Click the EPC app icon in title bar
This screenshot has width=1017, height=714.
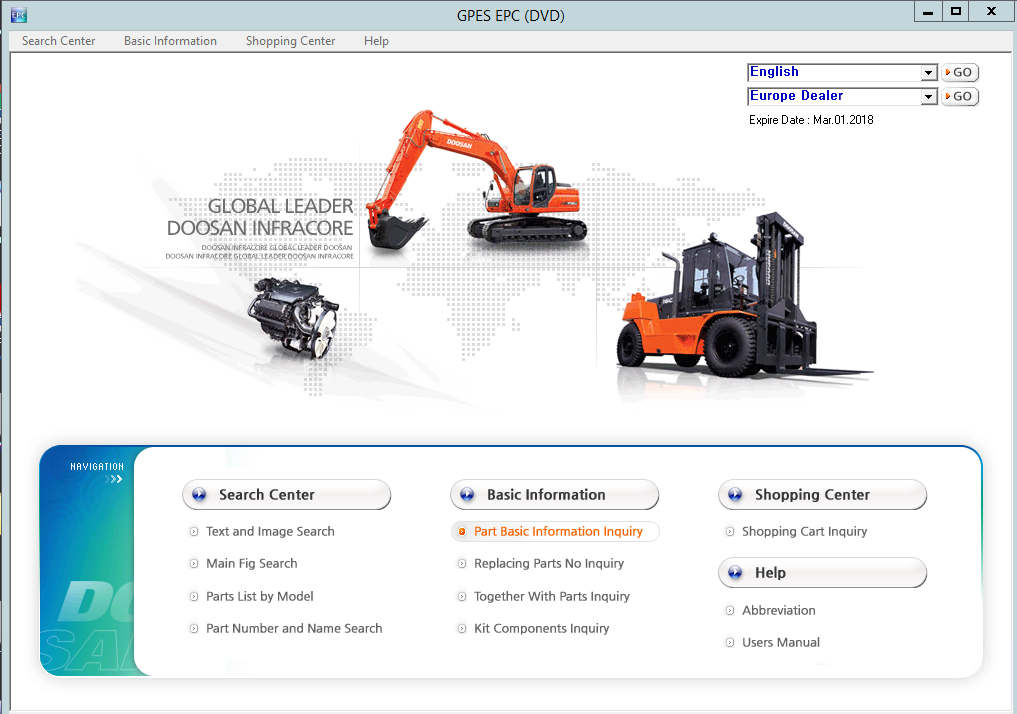[x=18, y=14]
